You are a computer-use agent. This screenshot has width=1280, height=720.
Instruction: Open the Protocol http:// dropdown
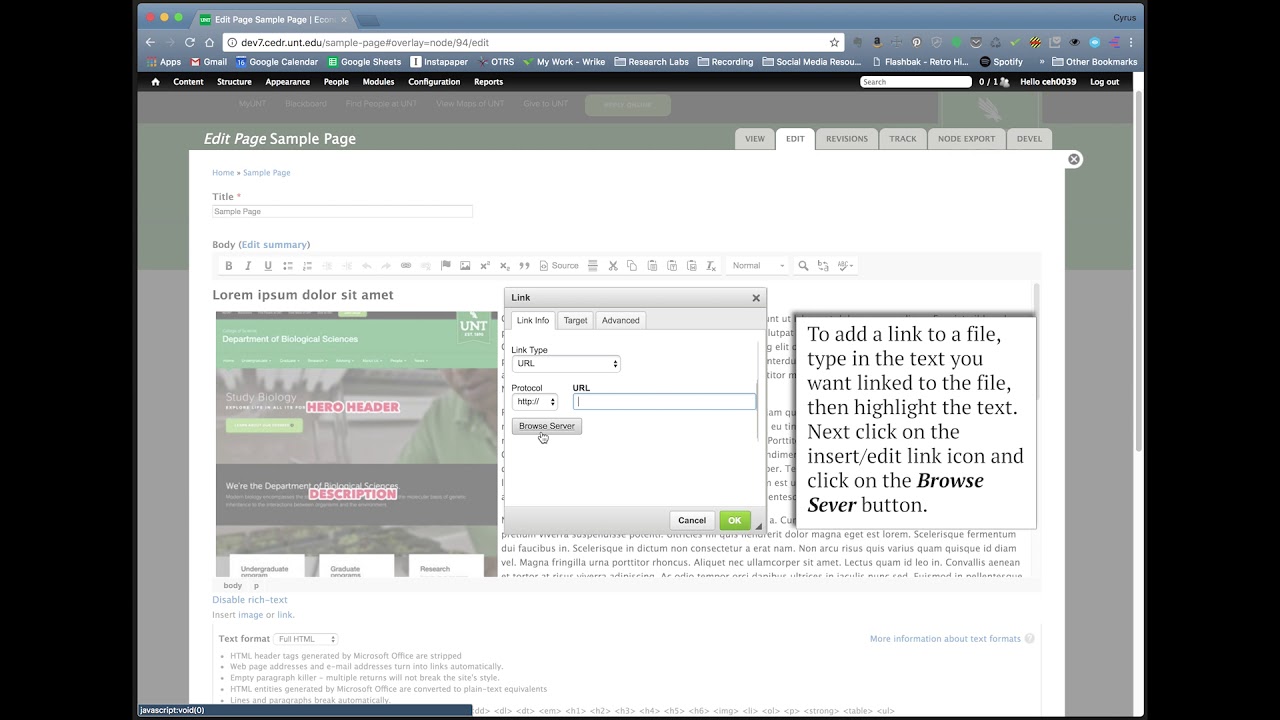click(535, 402)
